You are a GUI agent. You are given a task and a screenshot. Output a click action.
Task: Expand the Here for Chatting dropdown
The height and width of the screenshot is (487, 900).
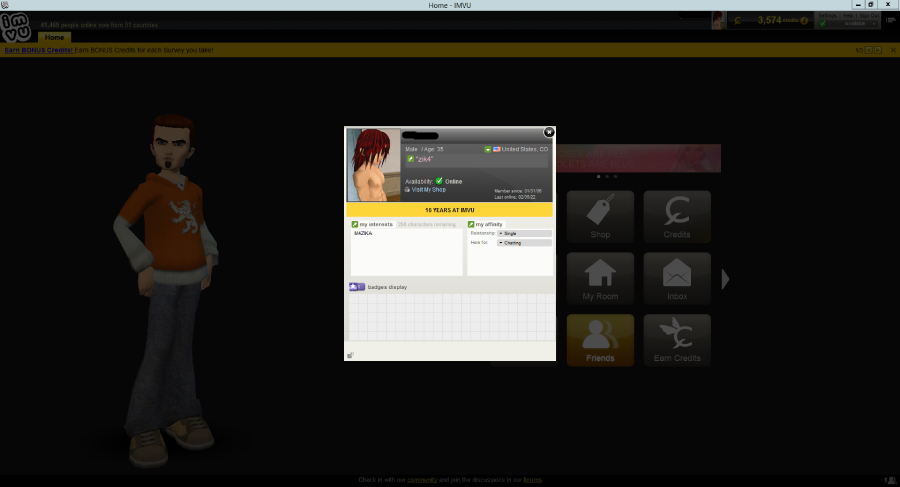[x=524, y=242]
